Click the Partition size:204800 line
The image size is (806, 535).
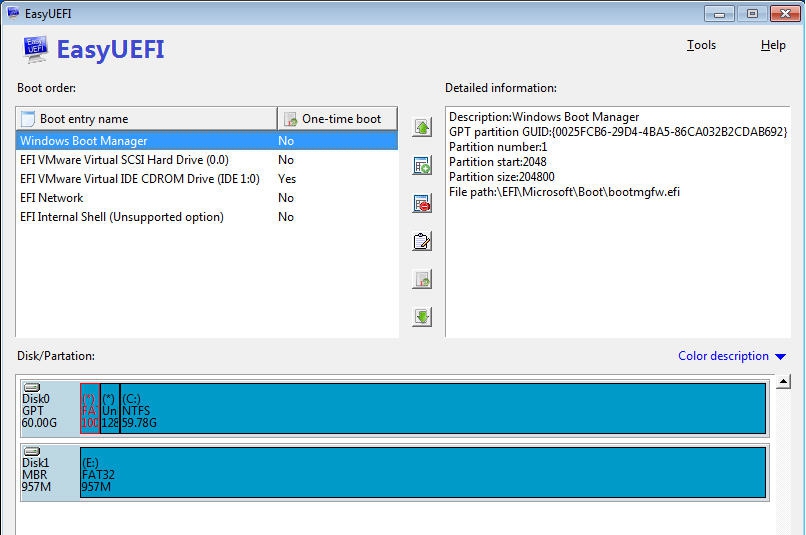coord(502,177)
